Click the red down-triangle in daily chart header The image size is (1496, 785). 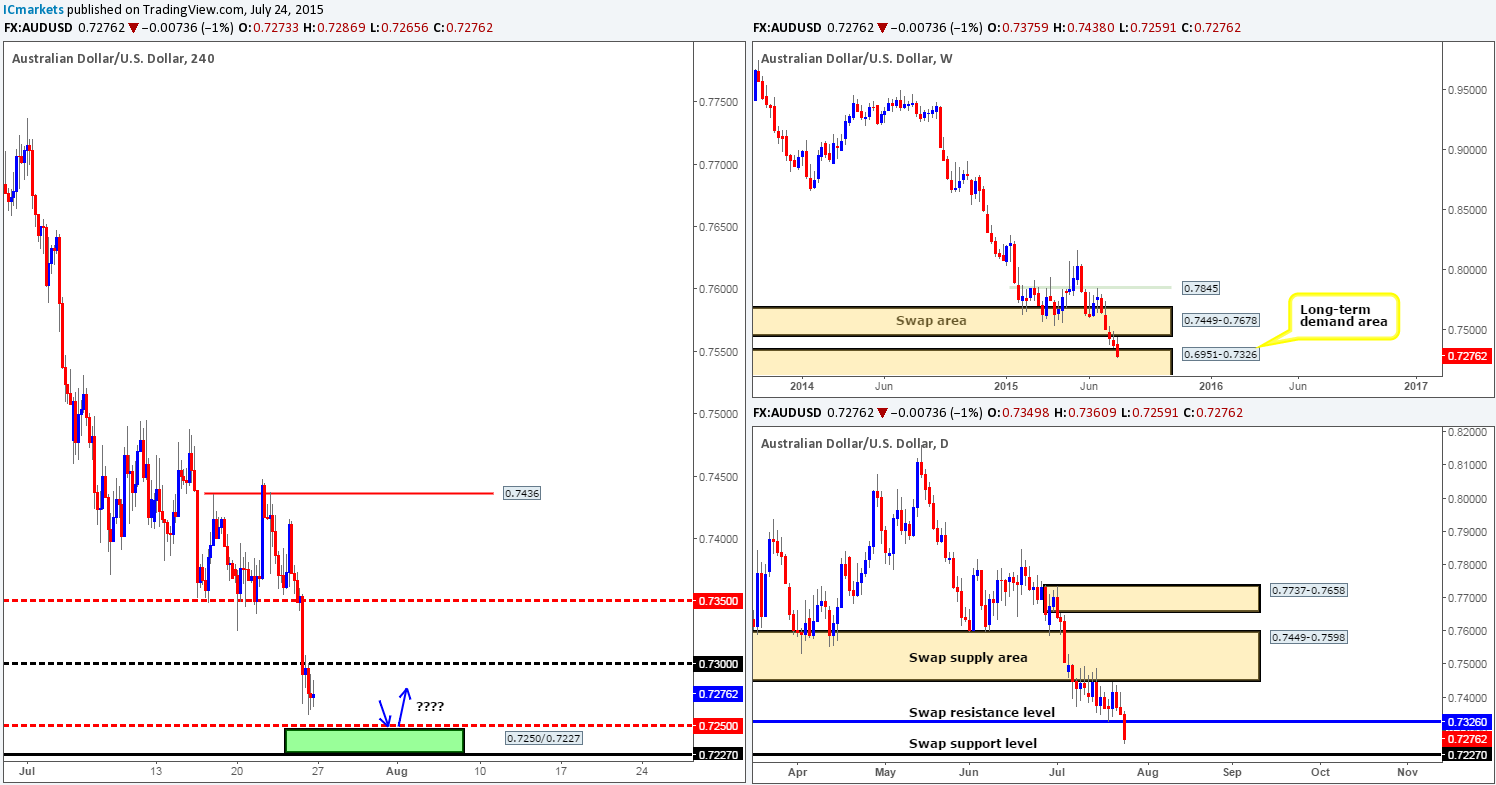click(x=882, y=412)
